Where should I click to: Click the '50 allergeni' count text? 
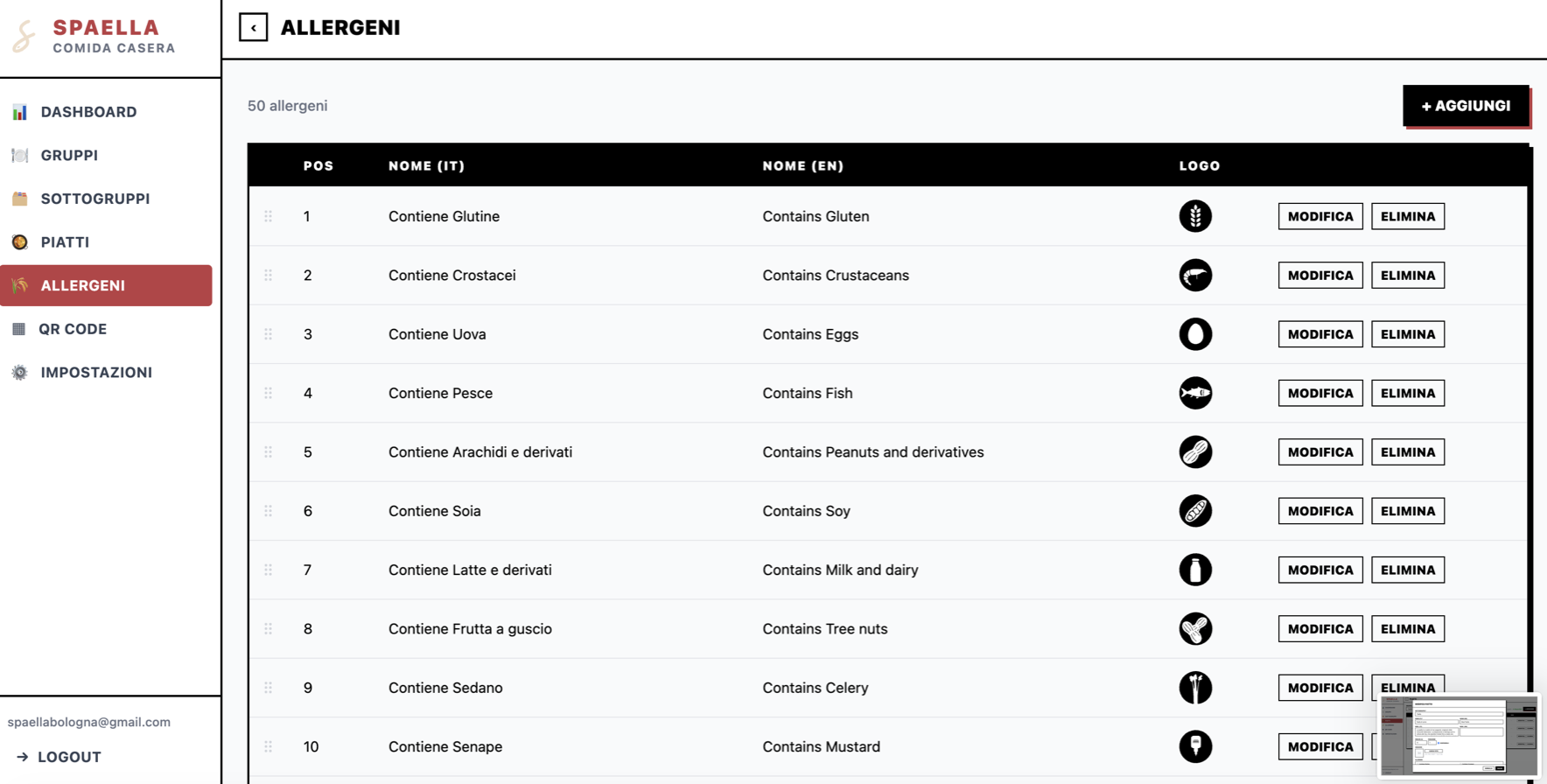click(x=287, y=106)
